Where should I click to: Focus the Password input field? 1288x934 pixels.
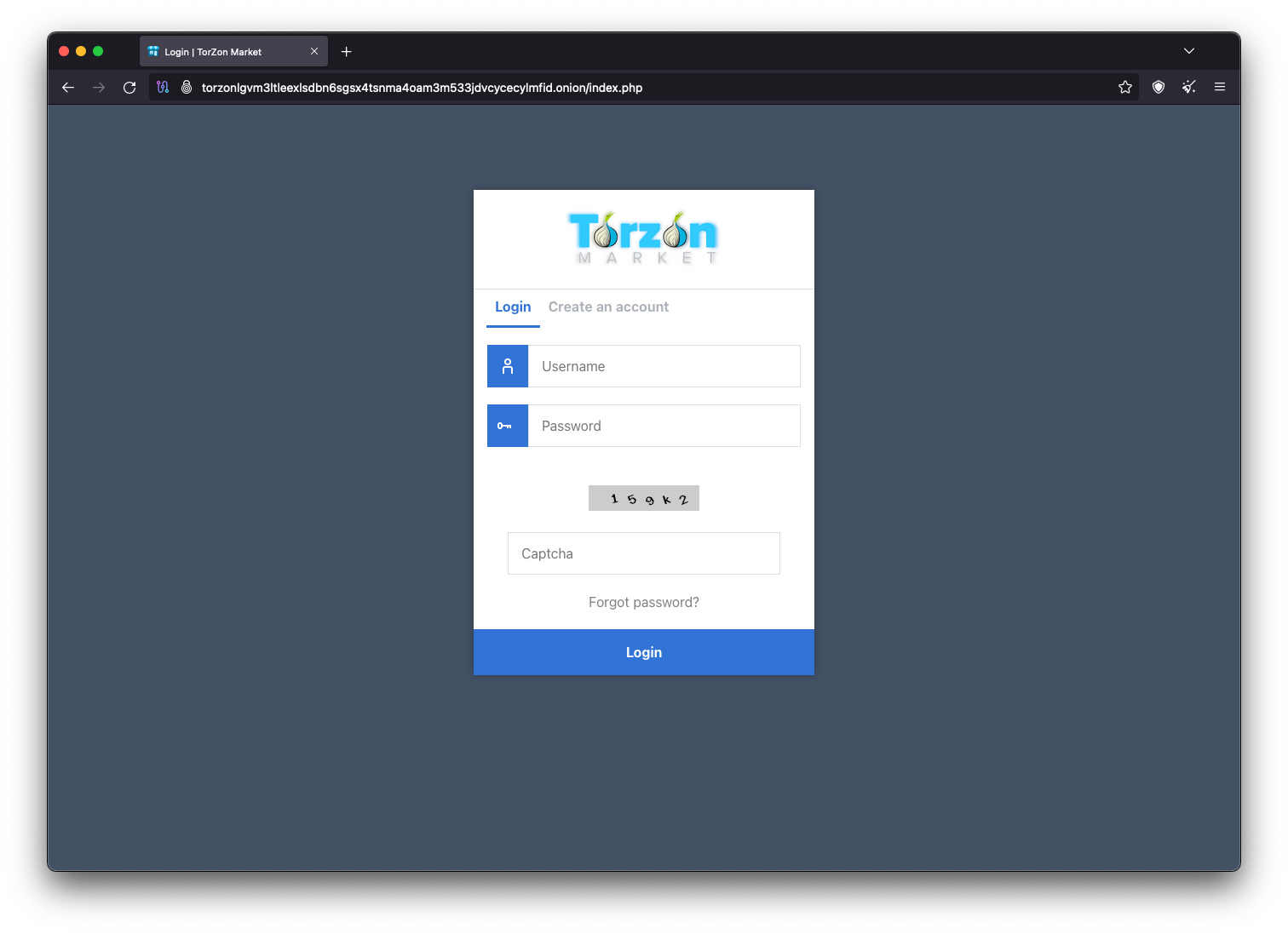coord(664,426)
